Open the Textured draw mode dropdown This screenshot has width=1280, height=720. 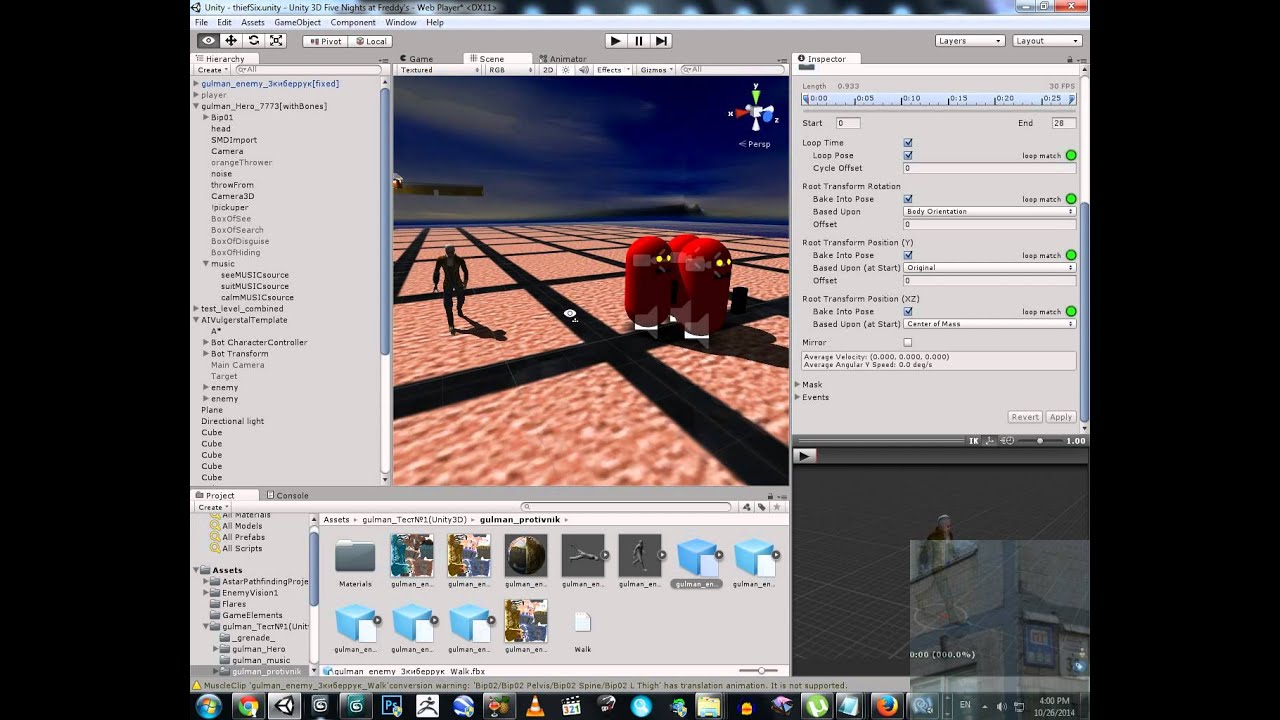point(438,70)
